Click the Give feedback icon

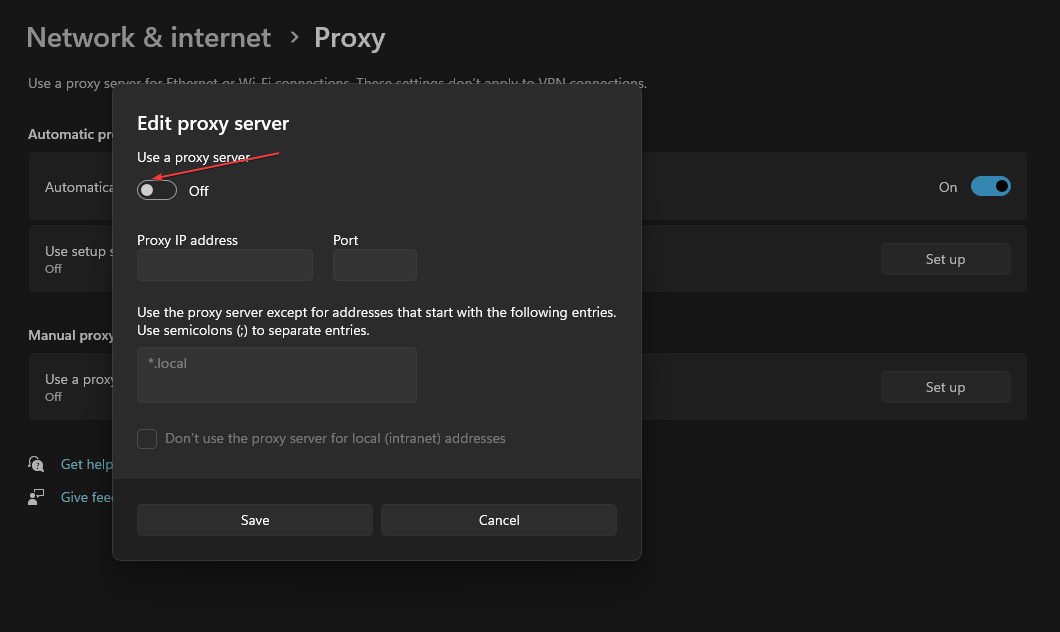tap(37, 497)
